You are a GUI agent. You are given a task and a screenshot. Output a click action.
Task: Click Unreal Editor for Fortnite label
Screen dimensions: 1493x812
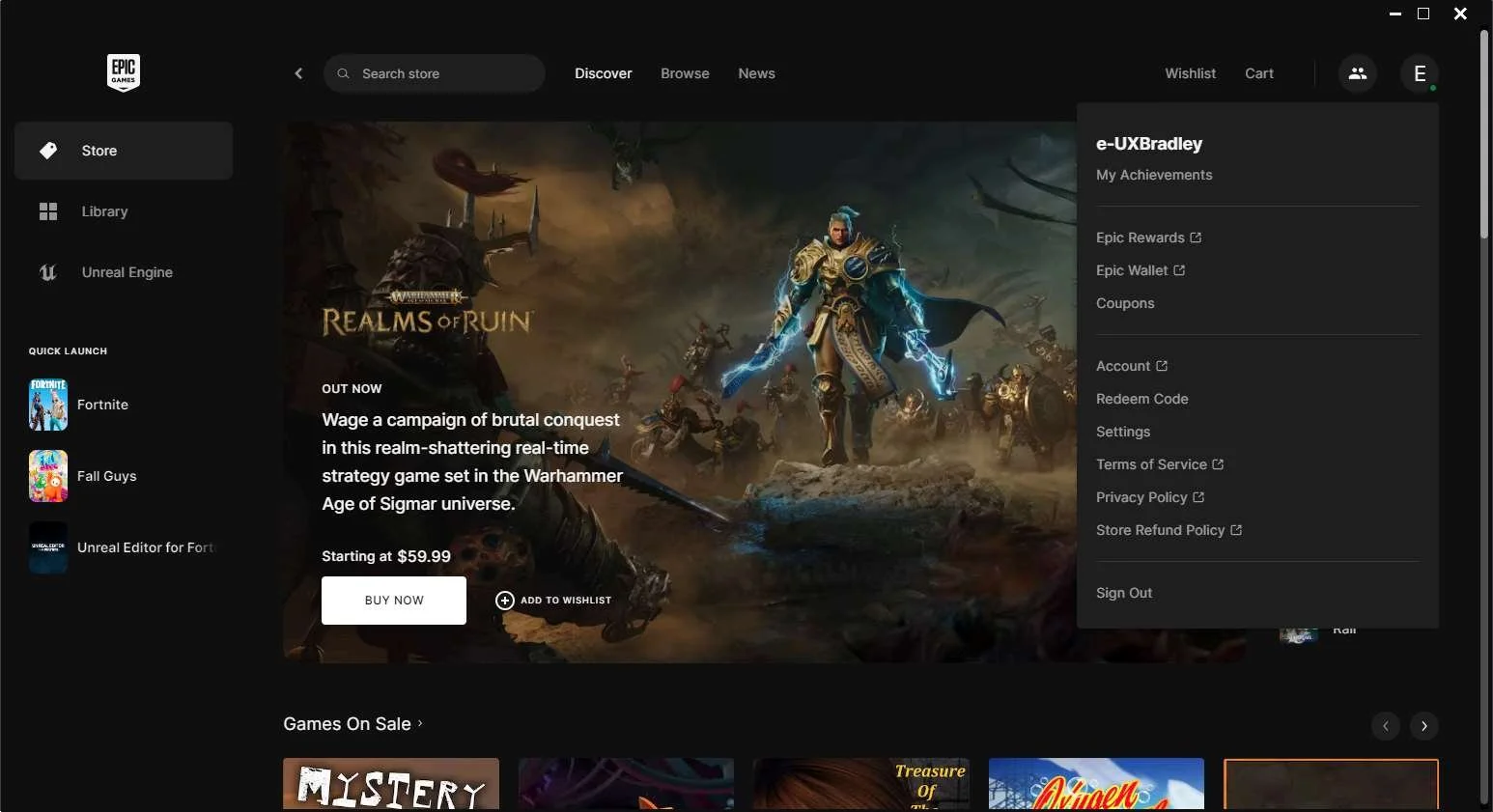pos(145,547)
